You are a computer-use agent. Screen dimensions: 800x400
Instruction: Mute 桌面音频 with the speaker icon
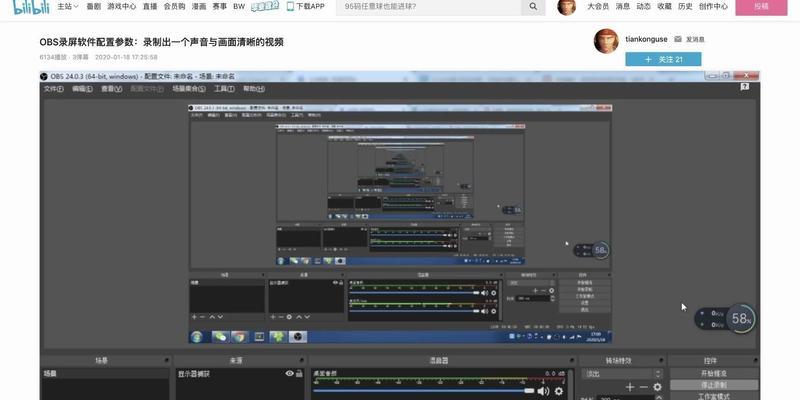pyautogui.click(x=543, y=391)
